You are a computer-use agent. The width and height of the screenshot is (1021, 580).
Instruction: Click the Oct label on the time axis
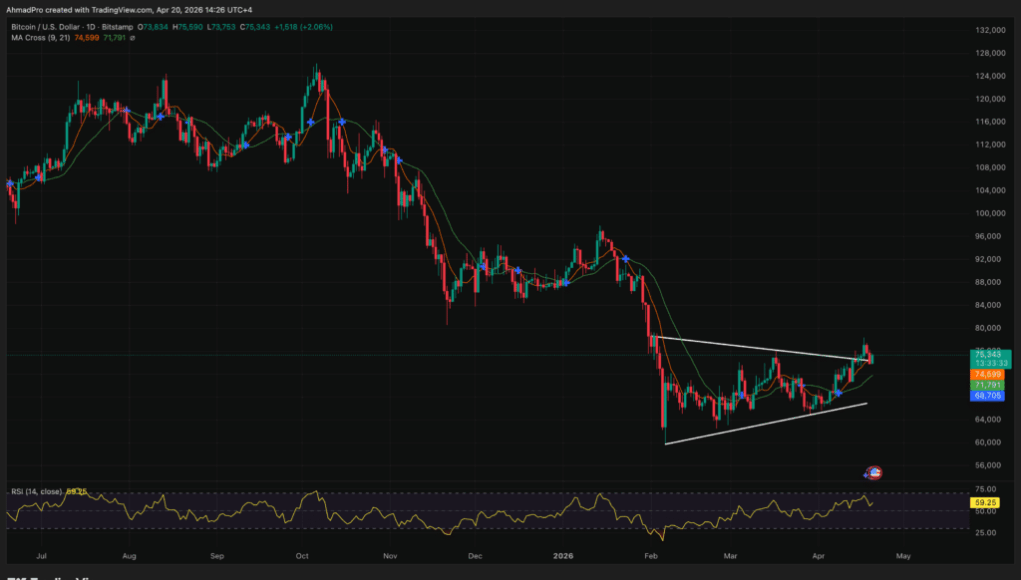tap(303, 553)
